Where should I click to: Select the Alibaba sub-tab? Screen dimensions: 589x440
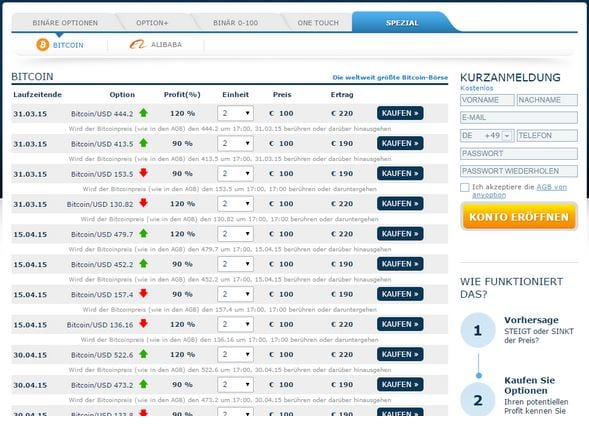tap(156, 44)
